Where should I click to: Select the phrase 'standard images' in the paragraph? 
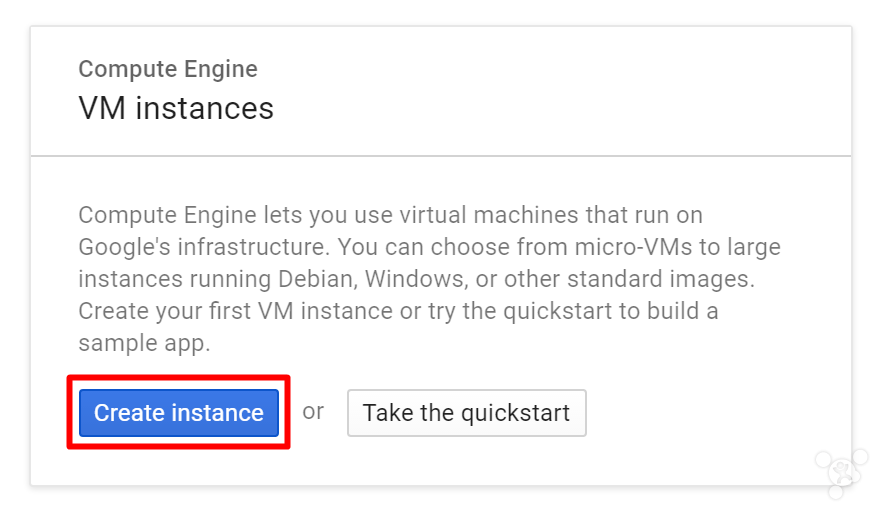point(658,279)
